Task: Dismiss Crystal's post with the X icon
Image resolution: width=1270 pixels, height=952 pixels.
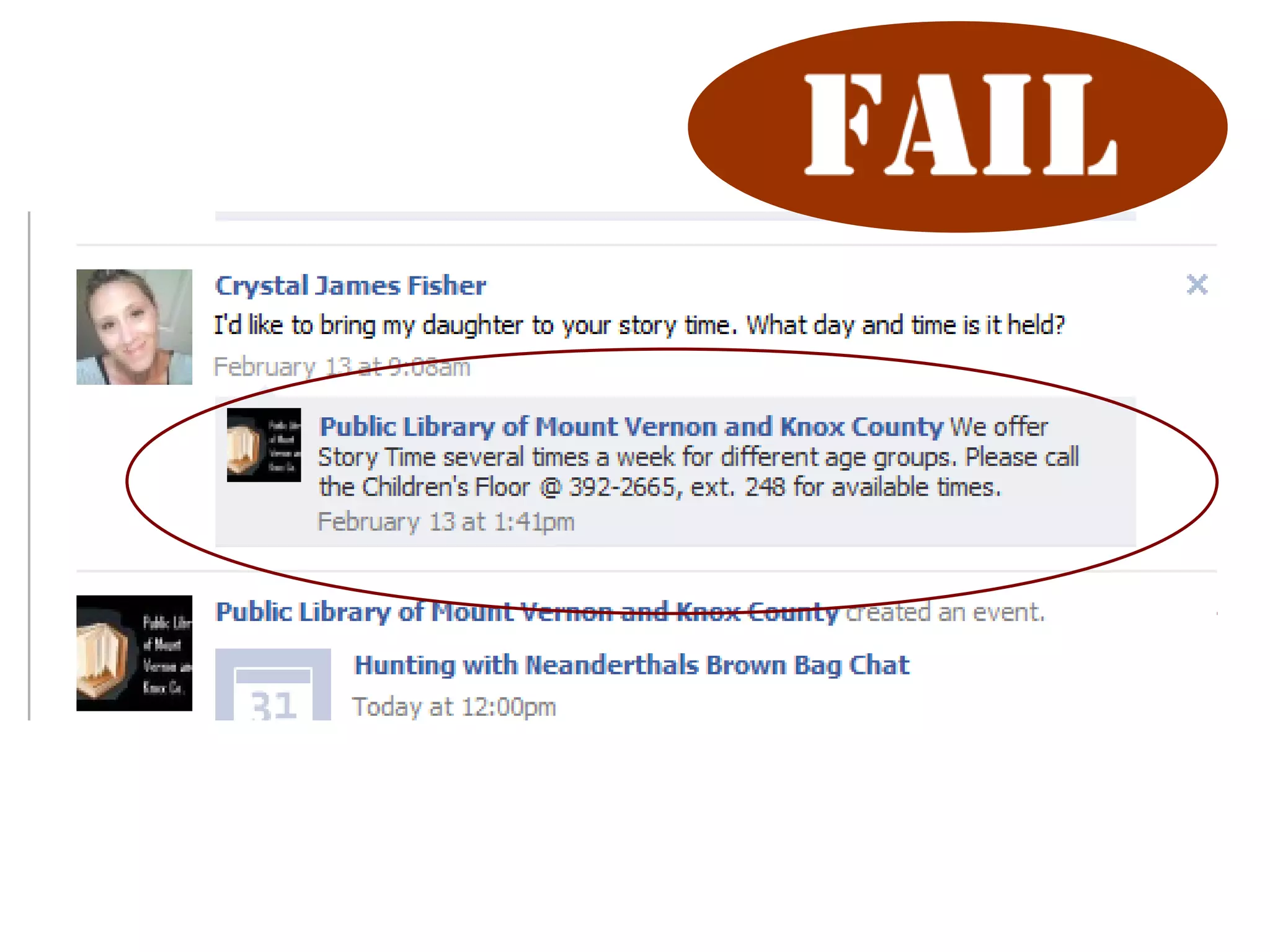Action: point(1197,284)
